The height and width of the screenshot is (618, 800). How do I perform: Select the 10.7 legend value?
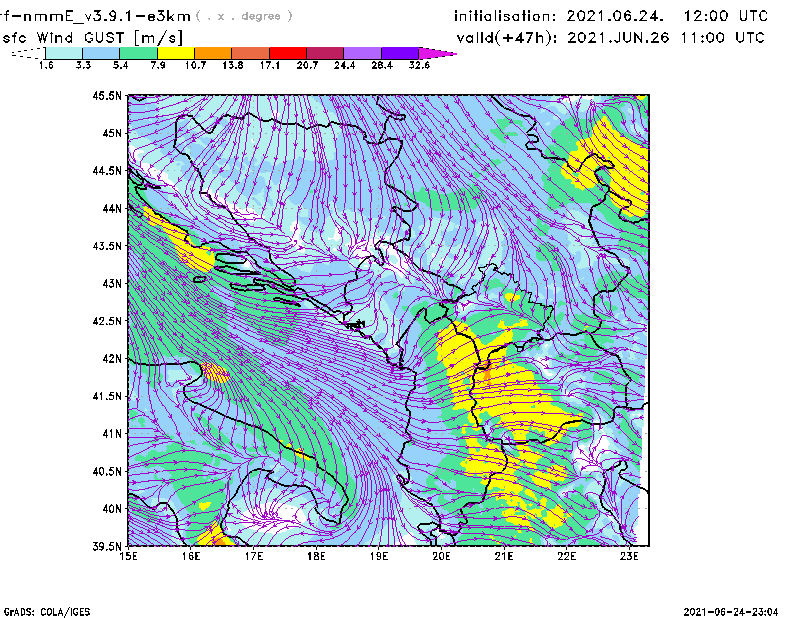coord(195,65)
